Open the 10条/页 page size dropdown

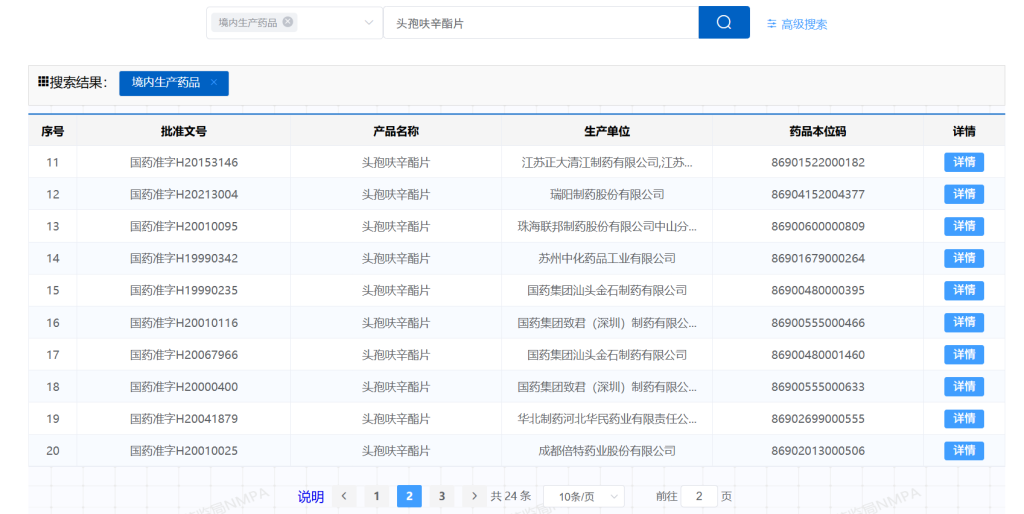pyautogui.click(x=583, y=496)
